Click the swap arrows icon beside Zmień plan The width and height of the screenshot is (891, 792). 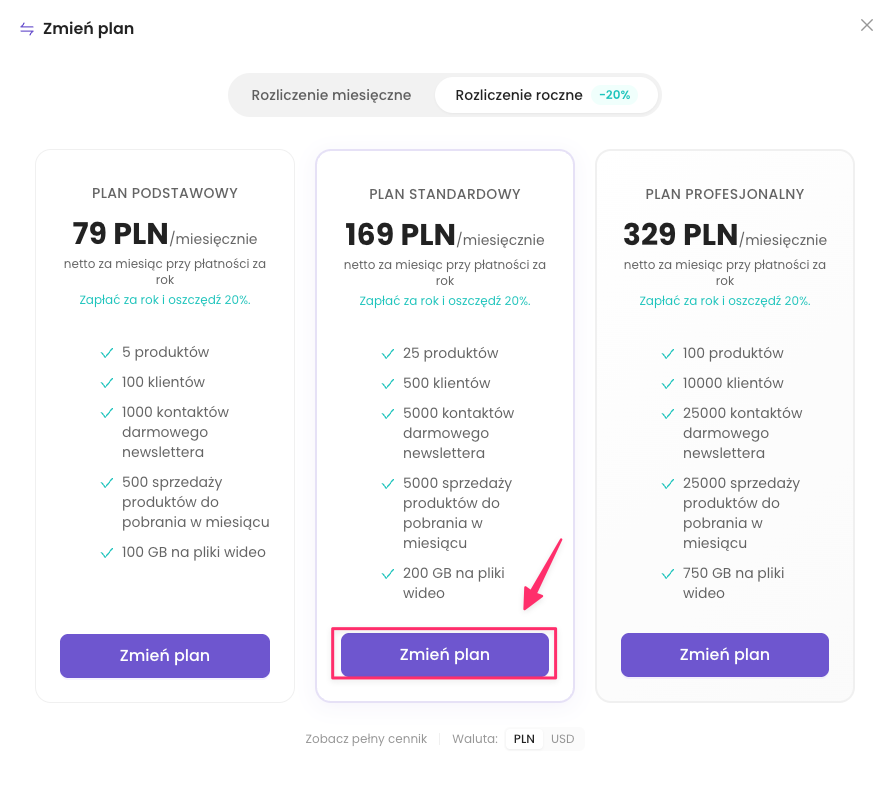pyautogui.click(x=27, y=29)
